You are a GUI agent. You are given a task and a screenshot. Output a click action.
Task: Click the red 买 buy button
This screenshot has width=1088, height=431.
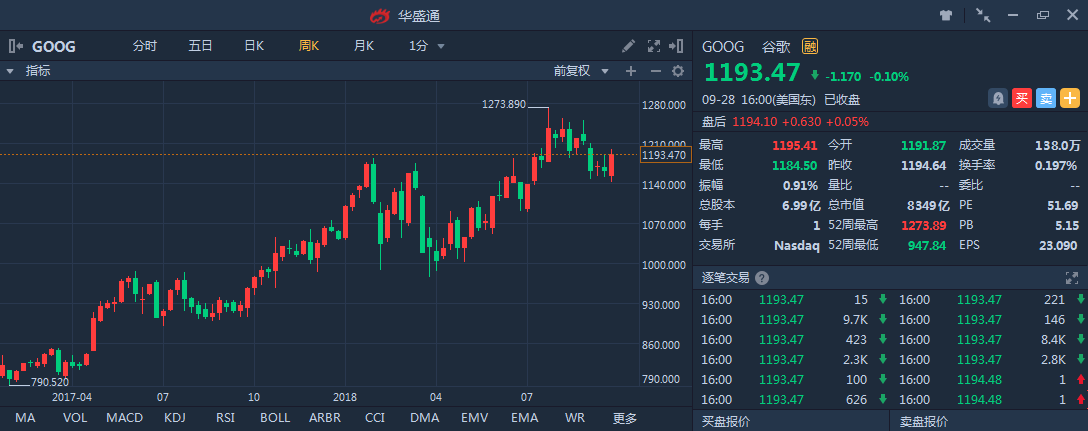coord(1021,99)
